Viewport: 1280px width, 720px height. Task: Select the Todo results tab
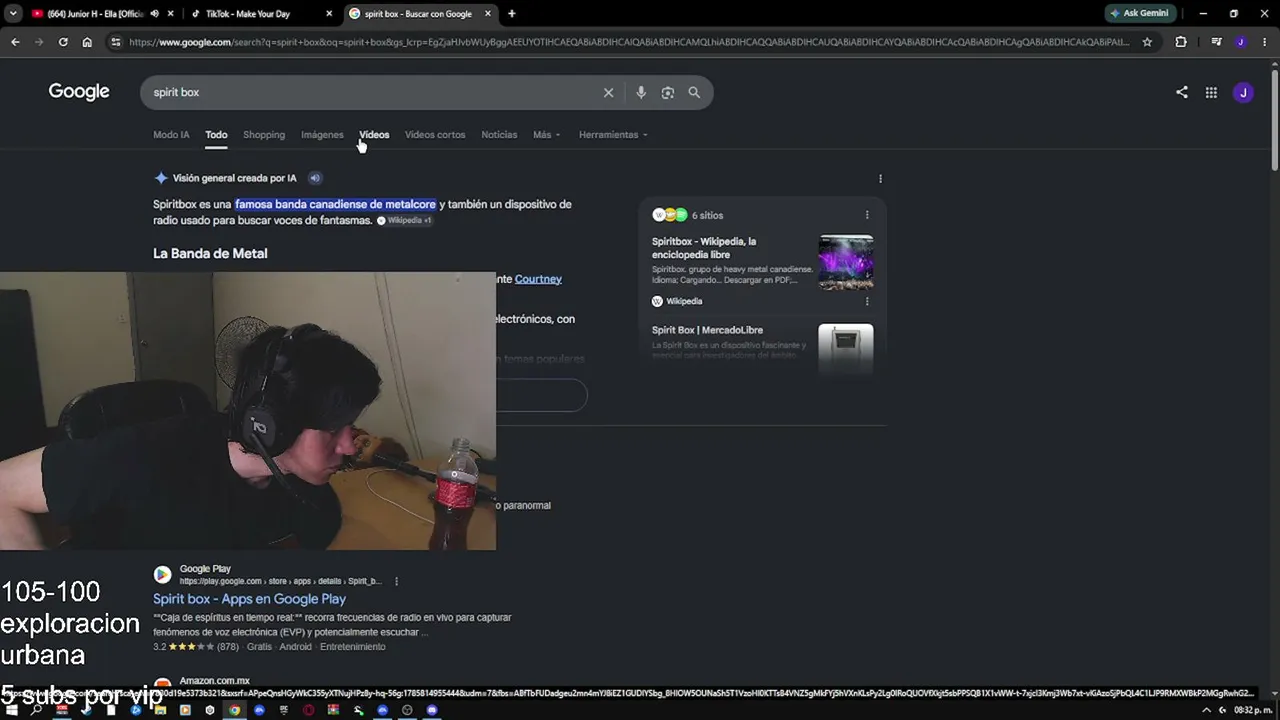click(216, 135)
